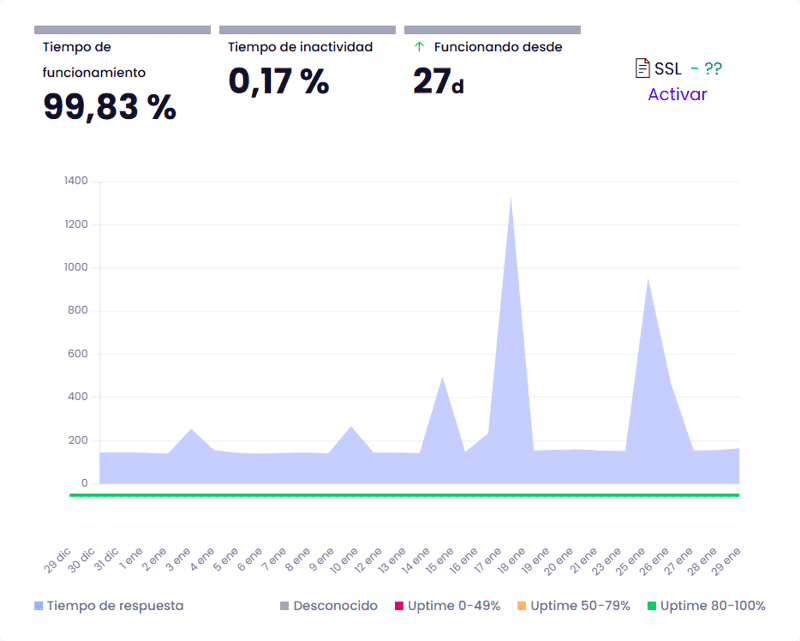
Task: Select the 0,17 % downtime value
Action: tap(278, 81)
